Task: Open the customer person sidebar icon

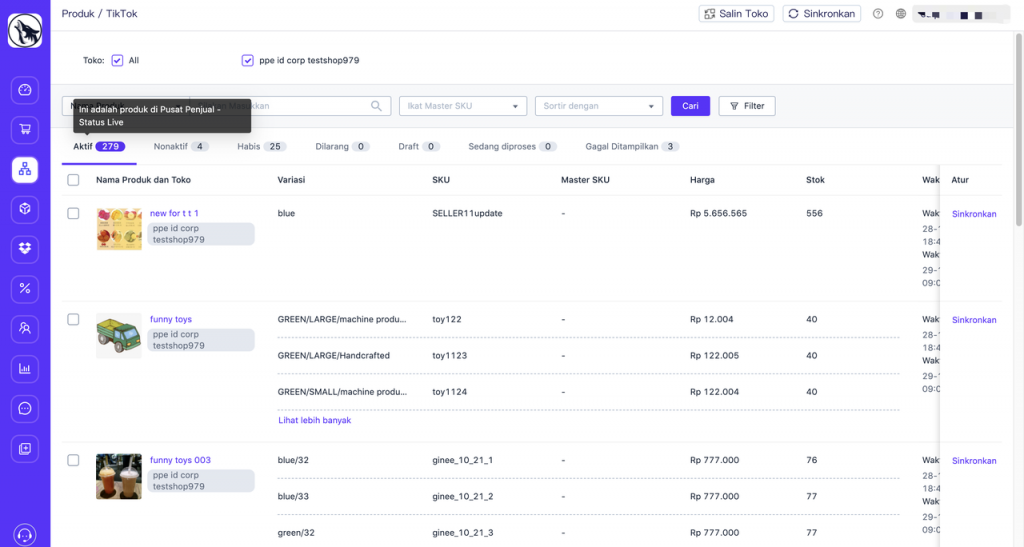Action: tap(25, 328)
